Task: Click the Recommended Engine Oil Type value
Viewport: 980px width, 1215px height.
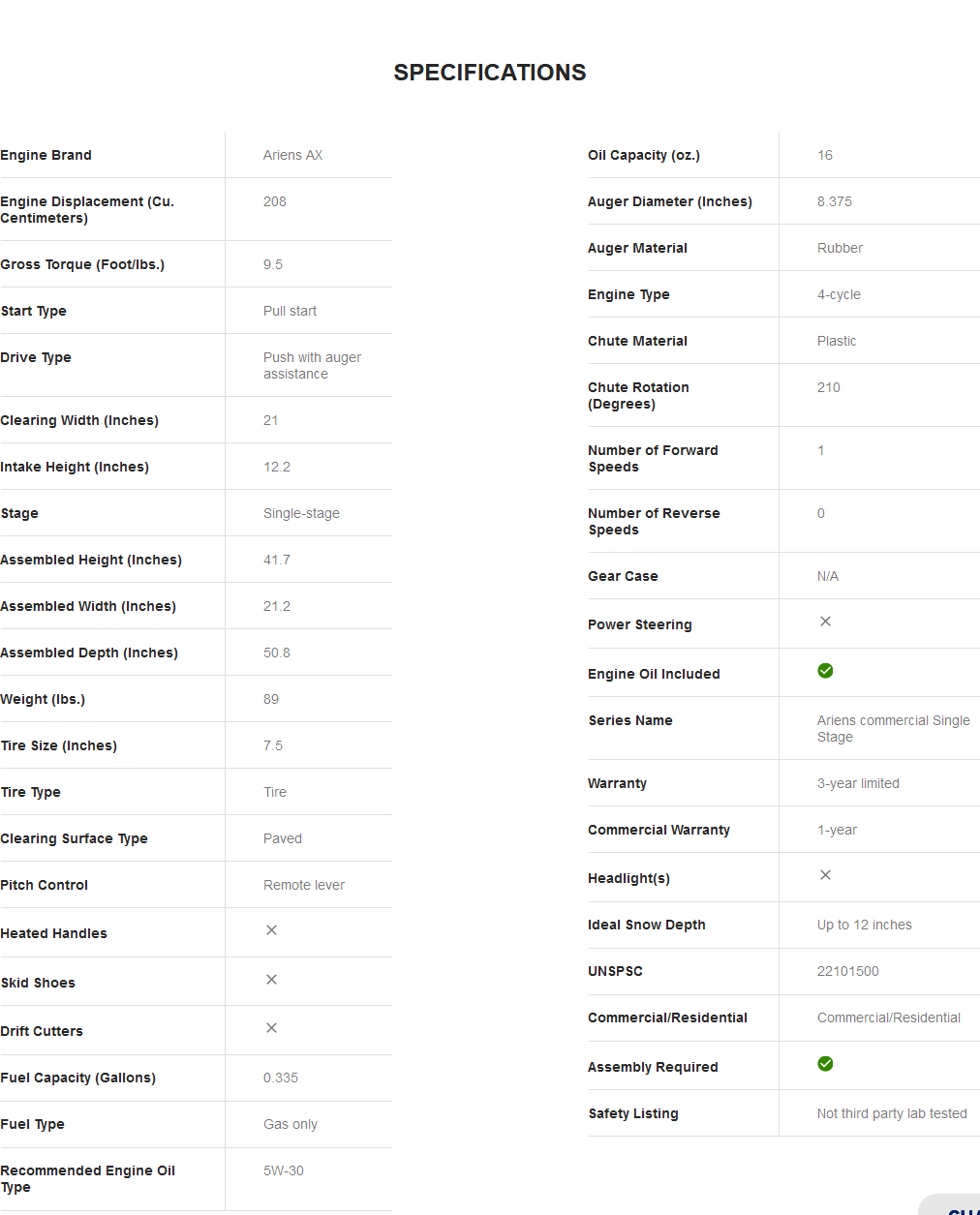Action: (283, 1170)
